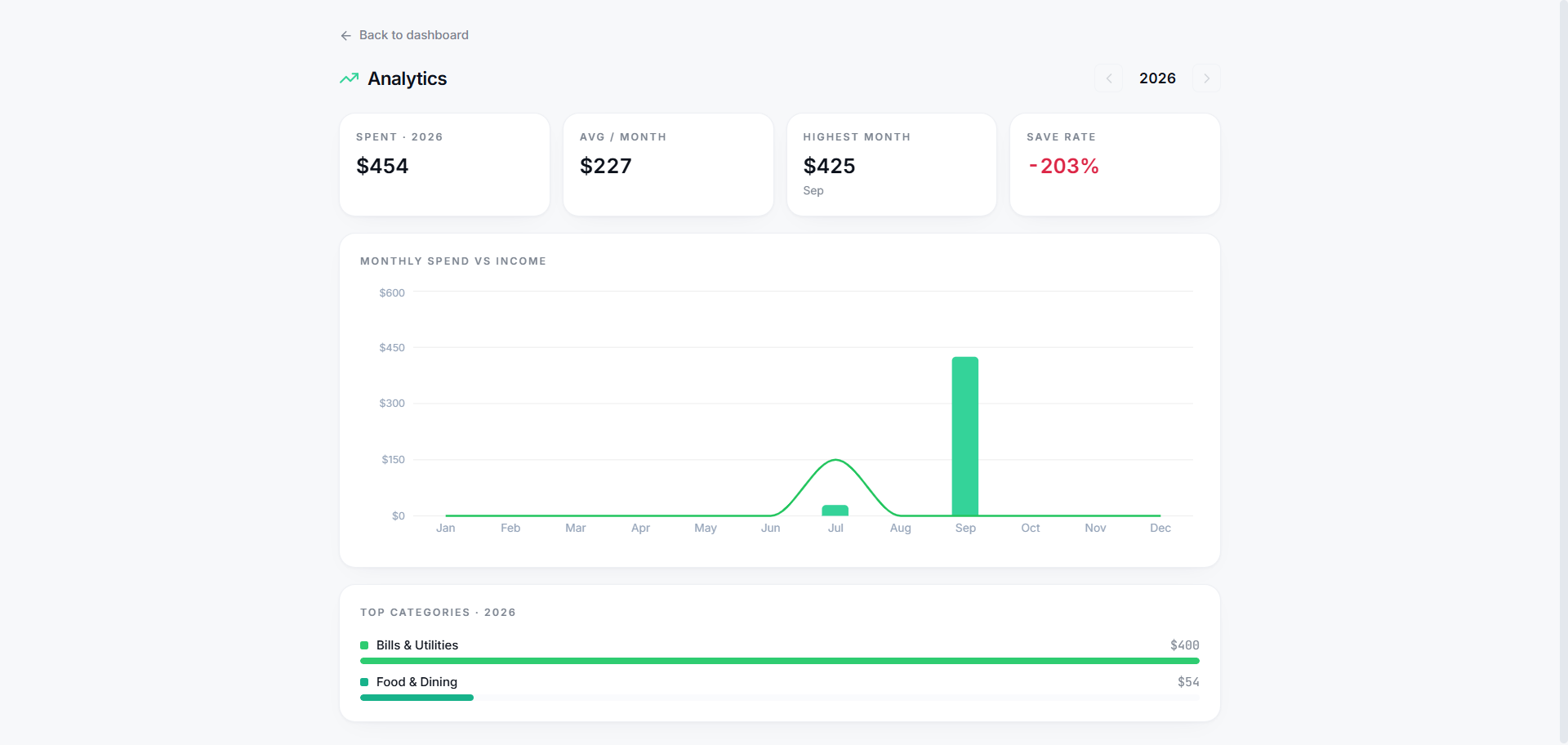Click the $400 category amount
The width and height of the screenshot is (1568, 745).
pos(1185,645)
